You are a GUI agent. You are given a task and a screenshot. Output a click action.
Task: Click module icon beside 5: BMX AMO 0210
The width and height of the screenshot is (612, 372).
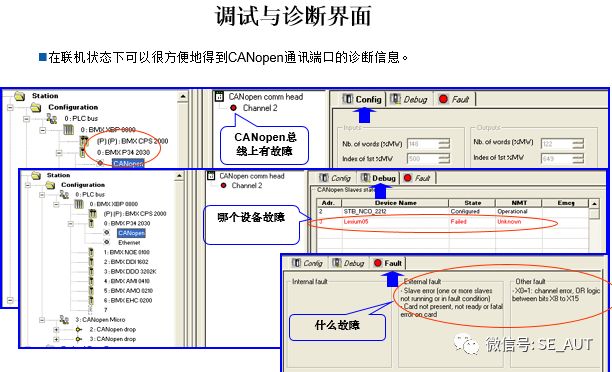click(x=91, y=291)
